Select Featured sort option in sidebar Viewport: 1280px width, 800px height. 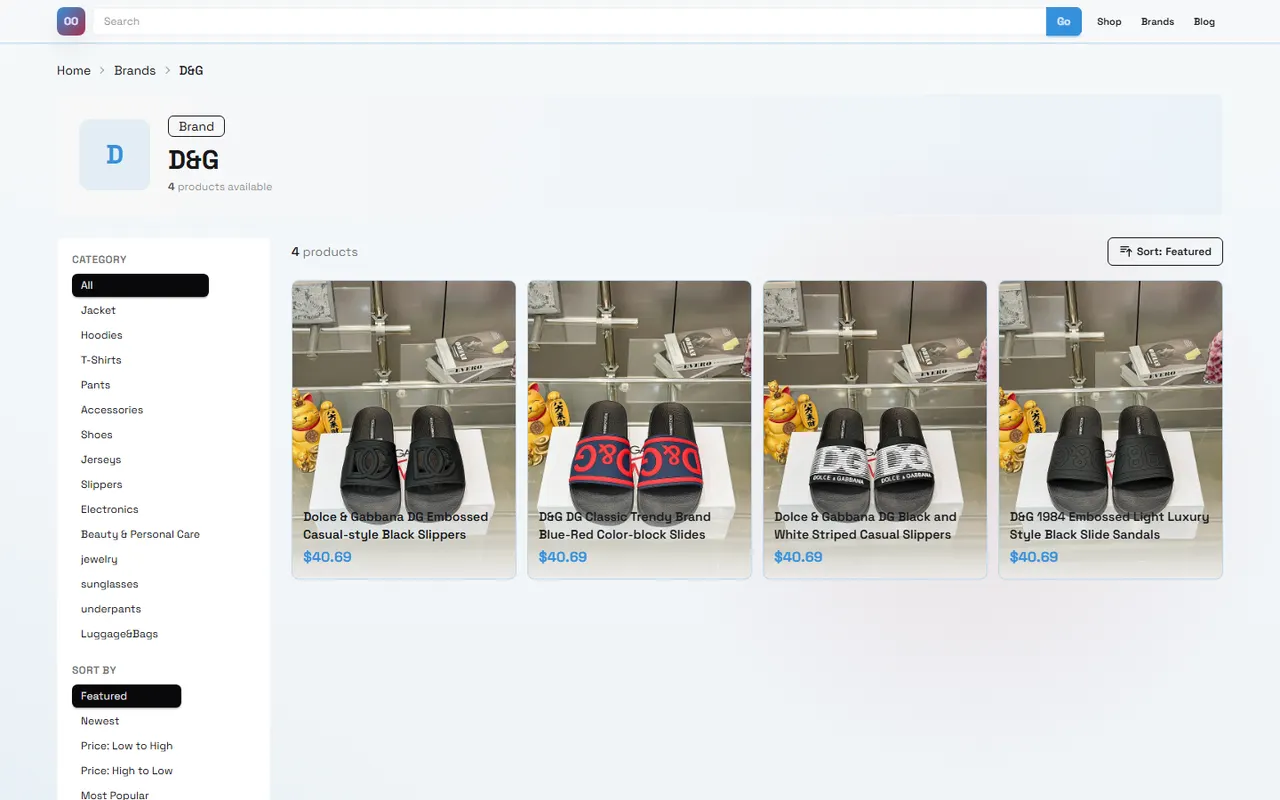tap(126, 696)
